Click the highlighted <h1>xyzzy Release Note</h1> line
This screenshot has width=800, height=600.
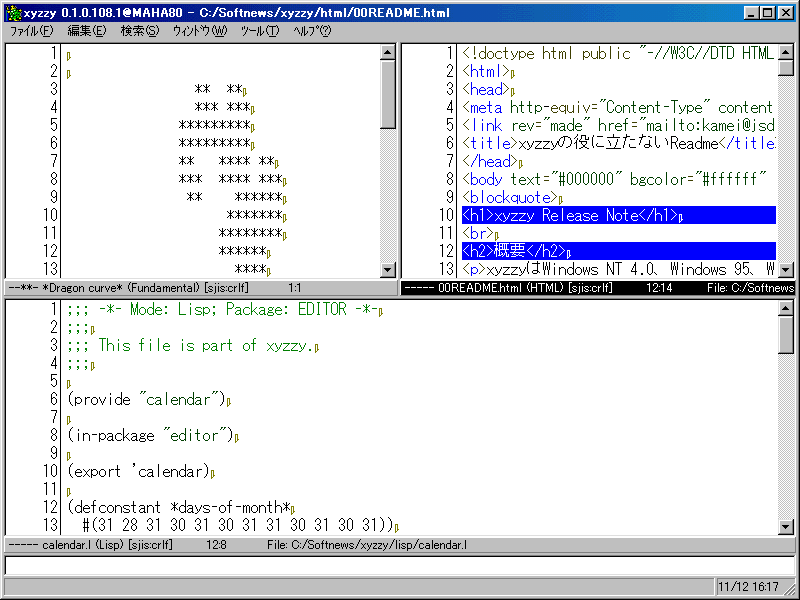tap(619, 215)
